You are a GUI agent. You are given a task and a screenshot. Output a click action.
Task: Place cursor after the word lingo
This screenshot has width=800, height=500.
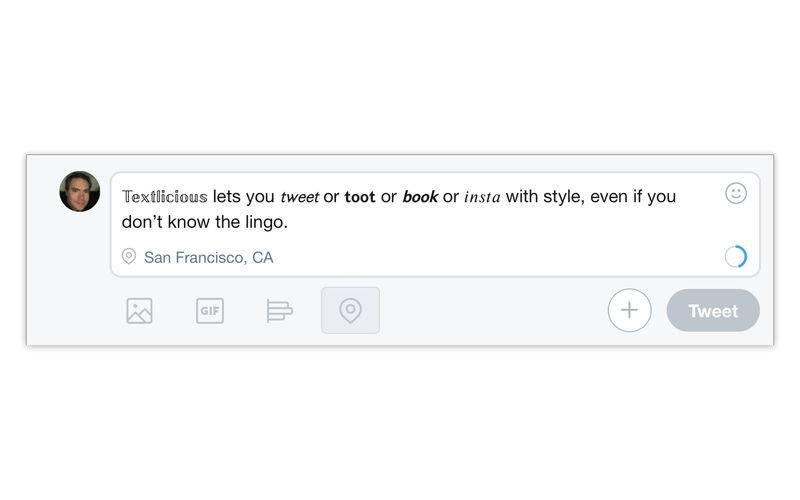[x=288, y=222]
